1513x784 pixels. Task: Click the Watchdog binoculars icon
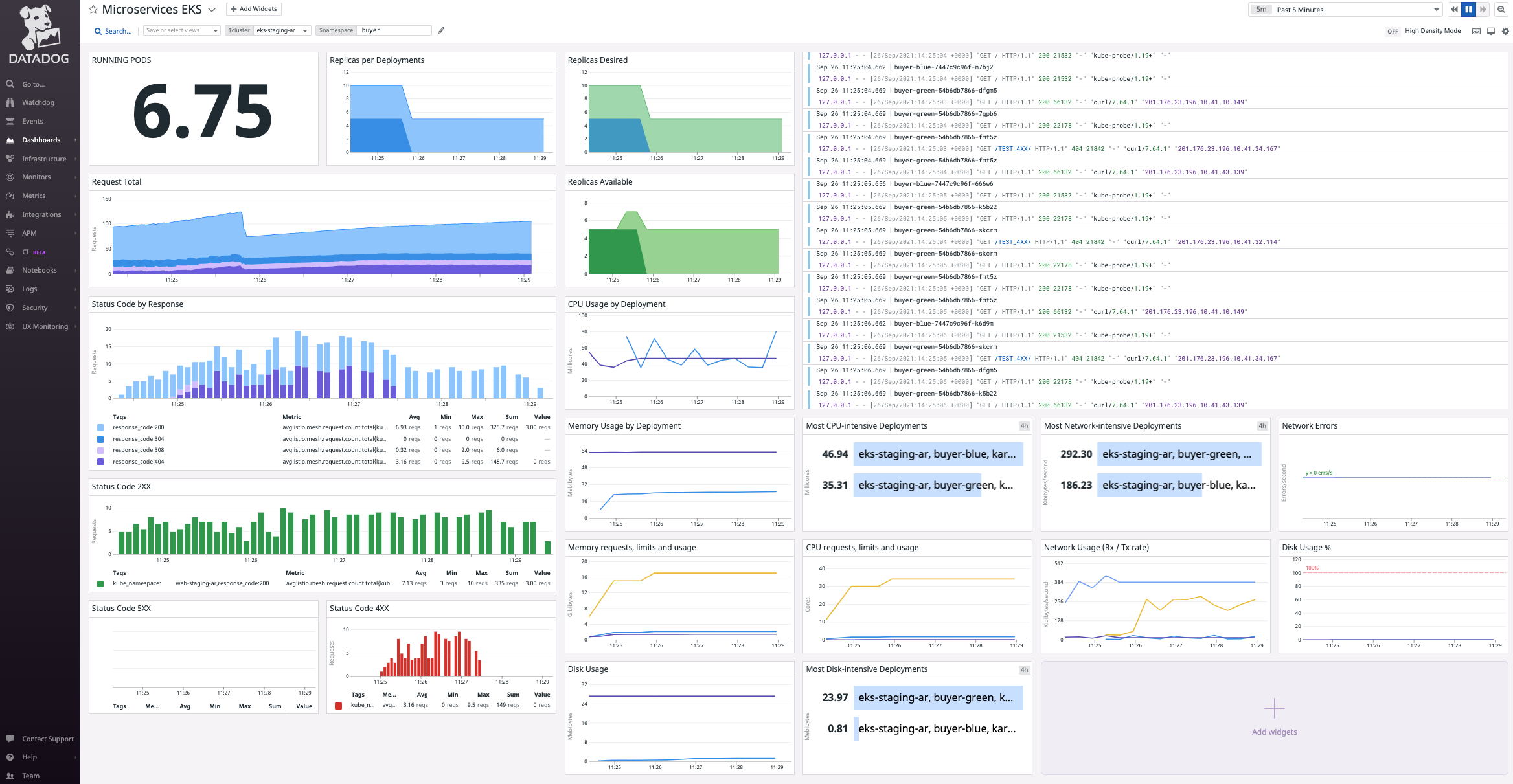(x=10, y=102)
